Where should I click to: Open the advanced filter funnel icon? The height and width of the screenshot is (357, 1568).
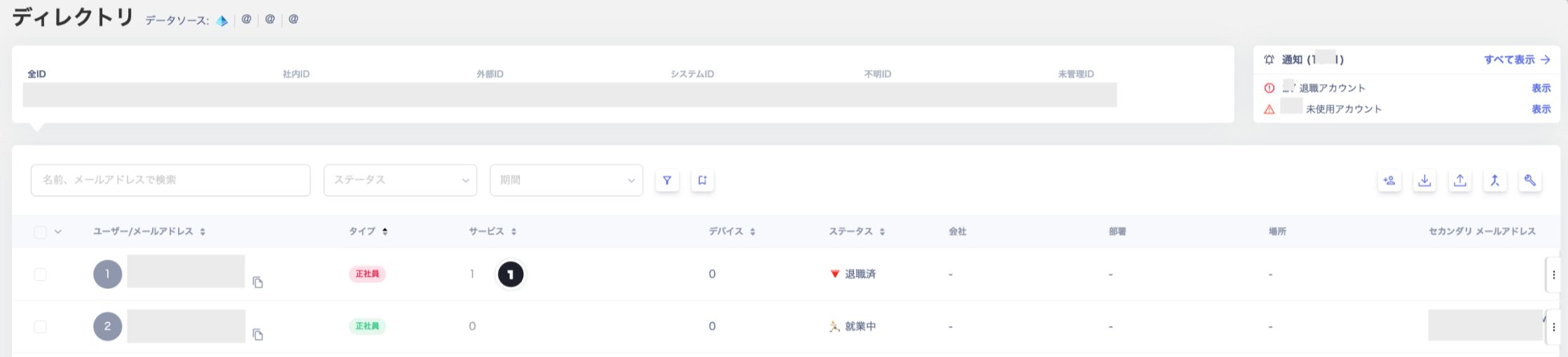(667, 181)
